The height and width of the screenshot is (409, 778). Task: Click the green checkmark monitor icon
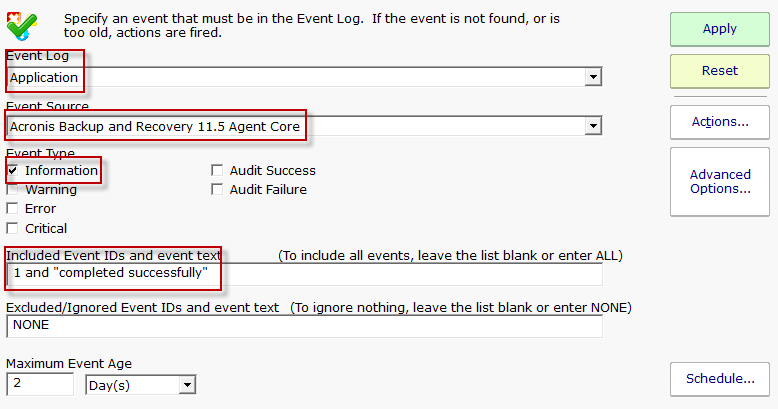(24, 22)
